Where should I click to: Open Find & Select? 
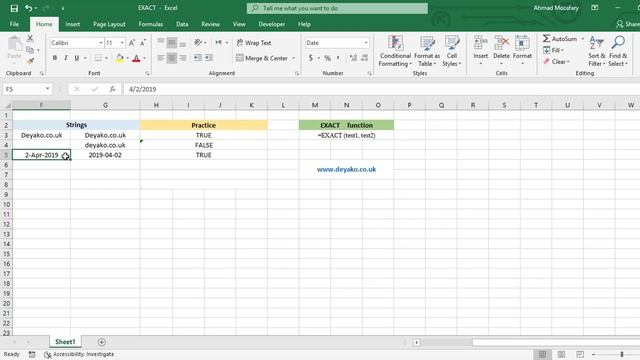[618, 51]
